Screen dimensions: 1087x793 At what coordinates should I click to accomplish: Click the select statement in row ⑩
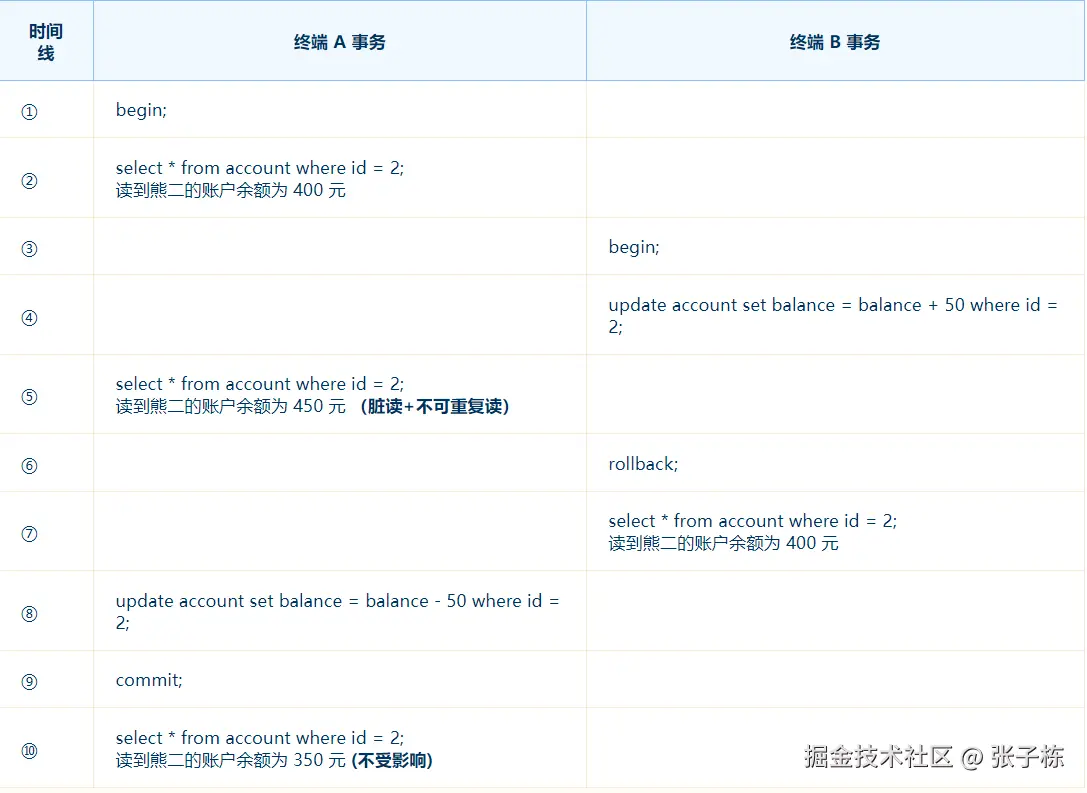[x=260, y=738]
